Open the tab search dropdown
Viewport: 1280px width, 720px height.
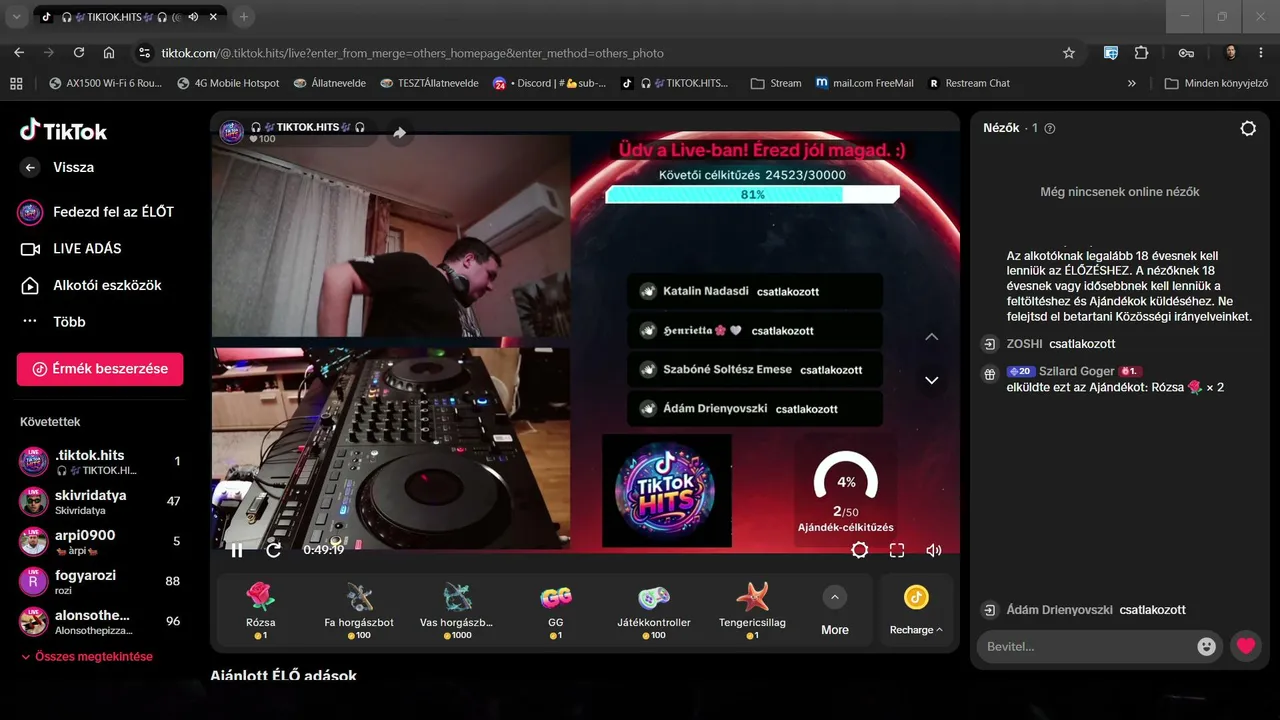pyautogui.click(x=15, y=17)
